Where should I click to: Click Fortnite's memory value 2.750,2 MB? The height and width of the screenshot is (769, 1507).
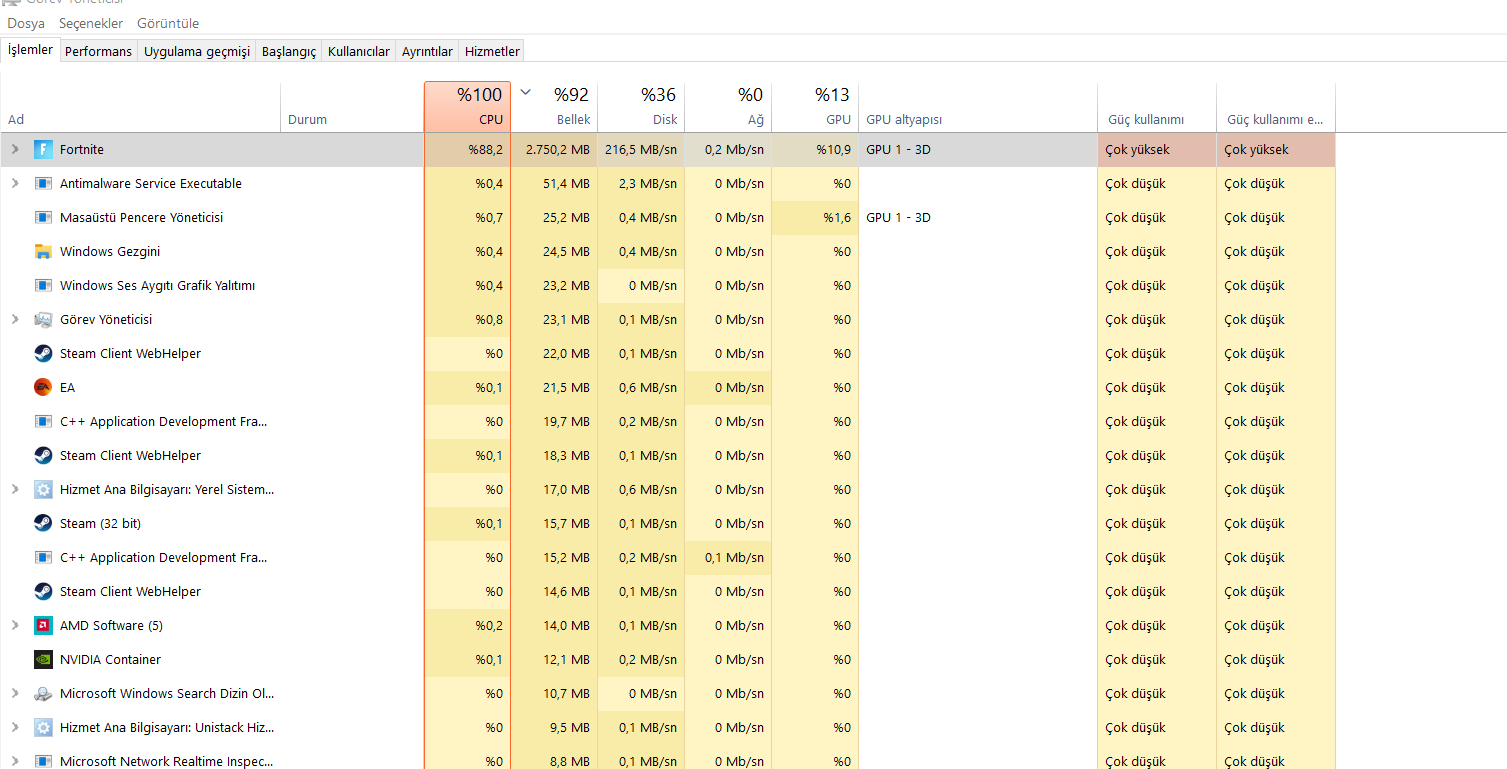558,150
